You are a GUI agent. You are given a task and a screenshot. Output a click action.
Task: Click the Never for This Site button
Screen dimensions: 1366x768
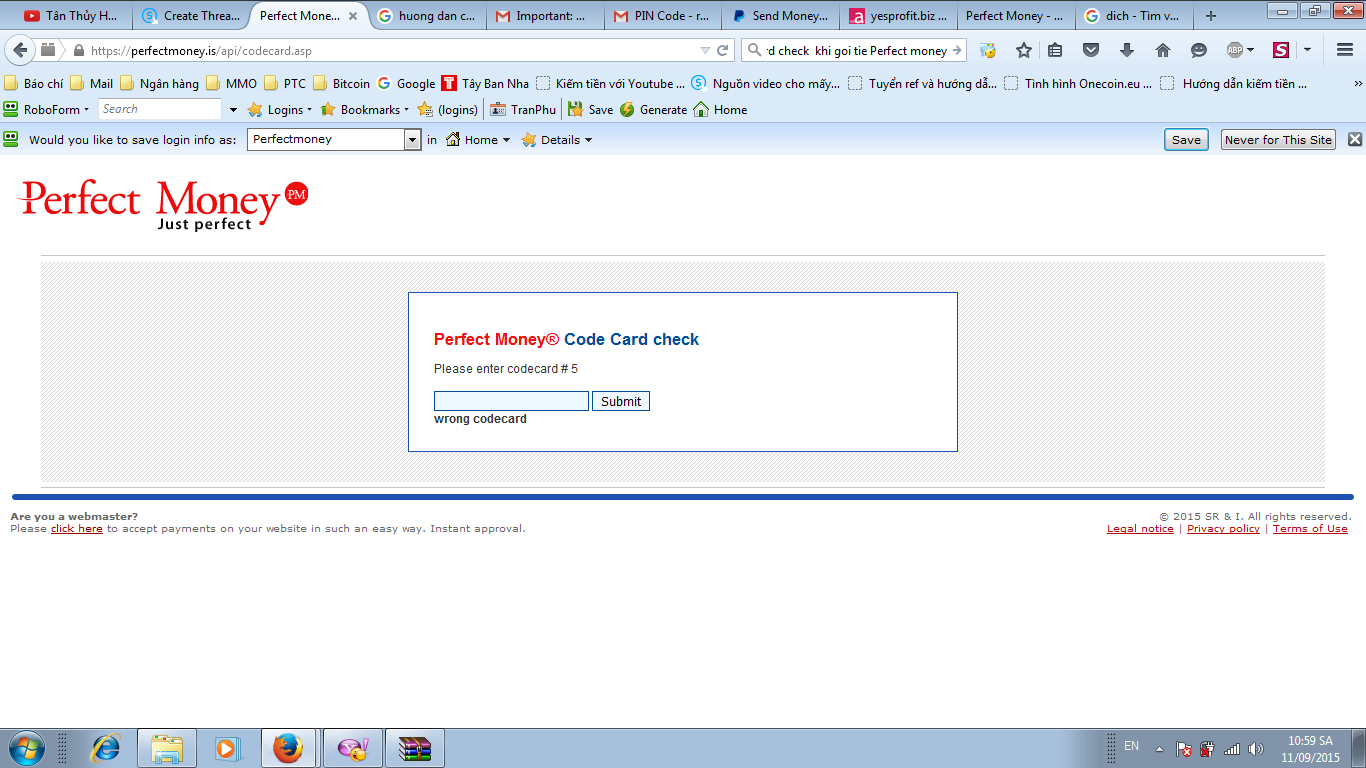point(1278,140)
